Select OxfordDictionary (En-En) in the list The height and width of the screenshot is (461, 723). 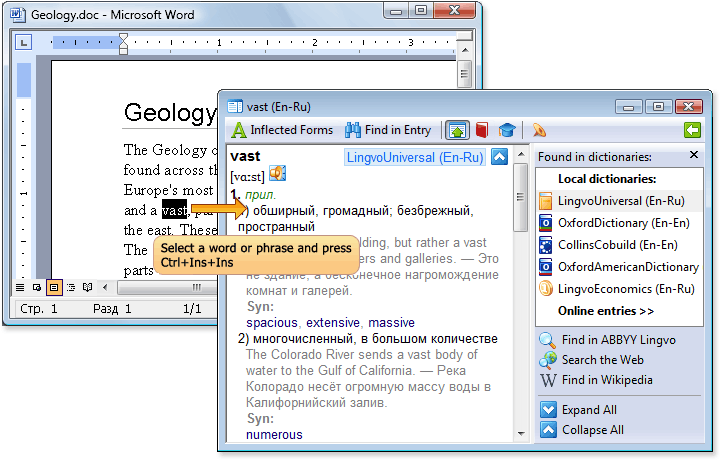pyautogui.click(x=620, y=223)
